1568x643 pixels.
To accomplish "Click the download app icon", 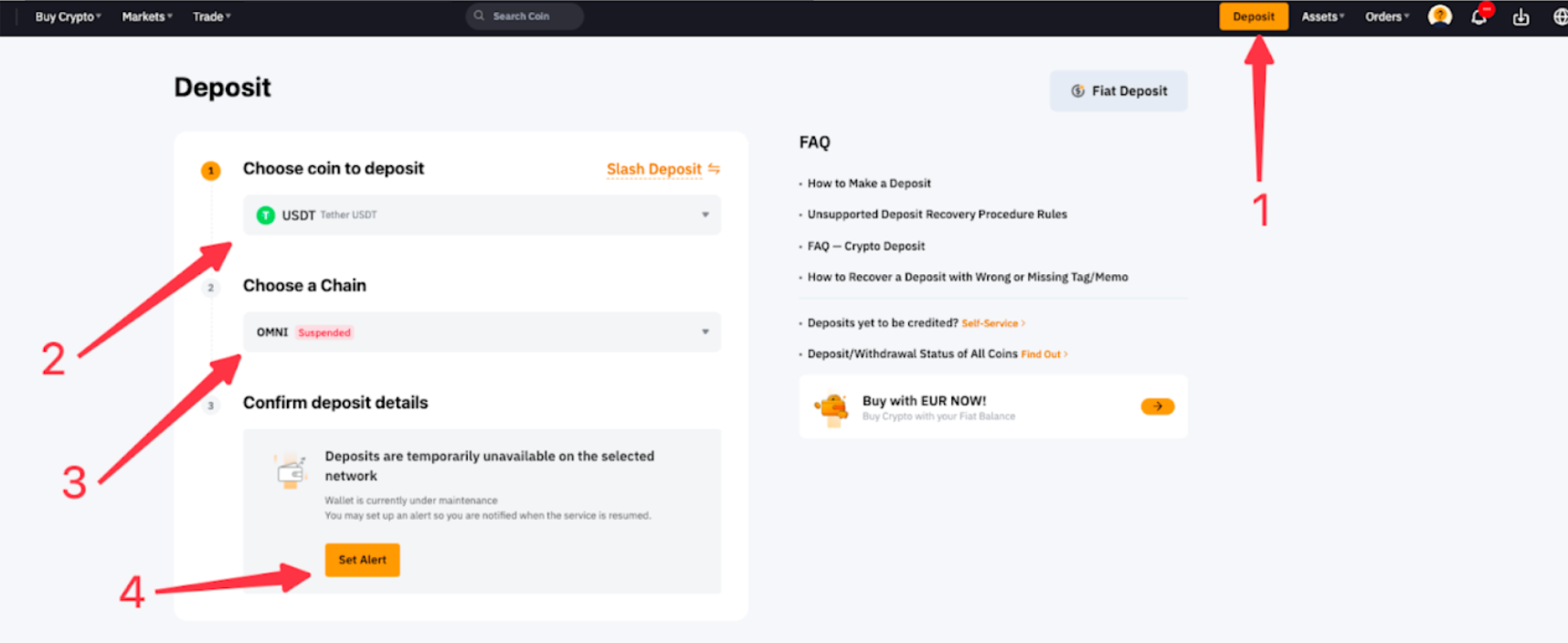I will click(1520, 17).
